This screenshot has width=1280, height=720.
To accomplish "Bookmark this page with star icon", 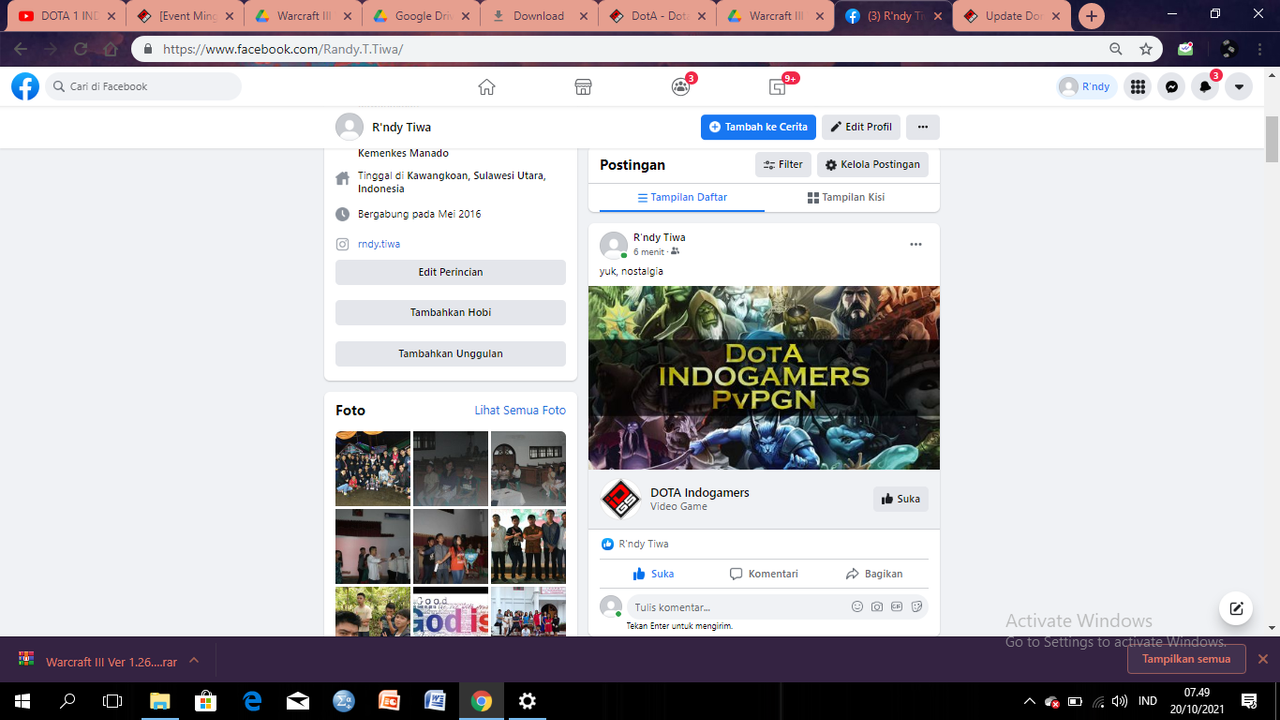I will pyautogui.click(x=1146, y=49).
